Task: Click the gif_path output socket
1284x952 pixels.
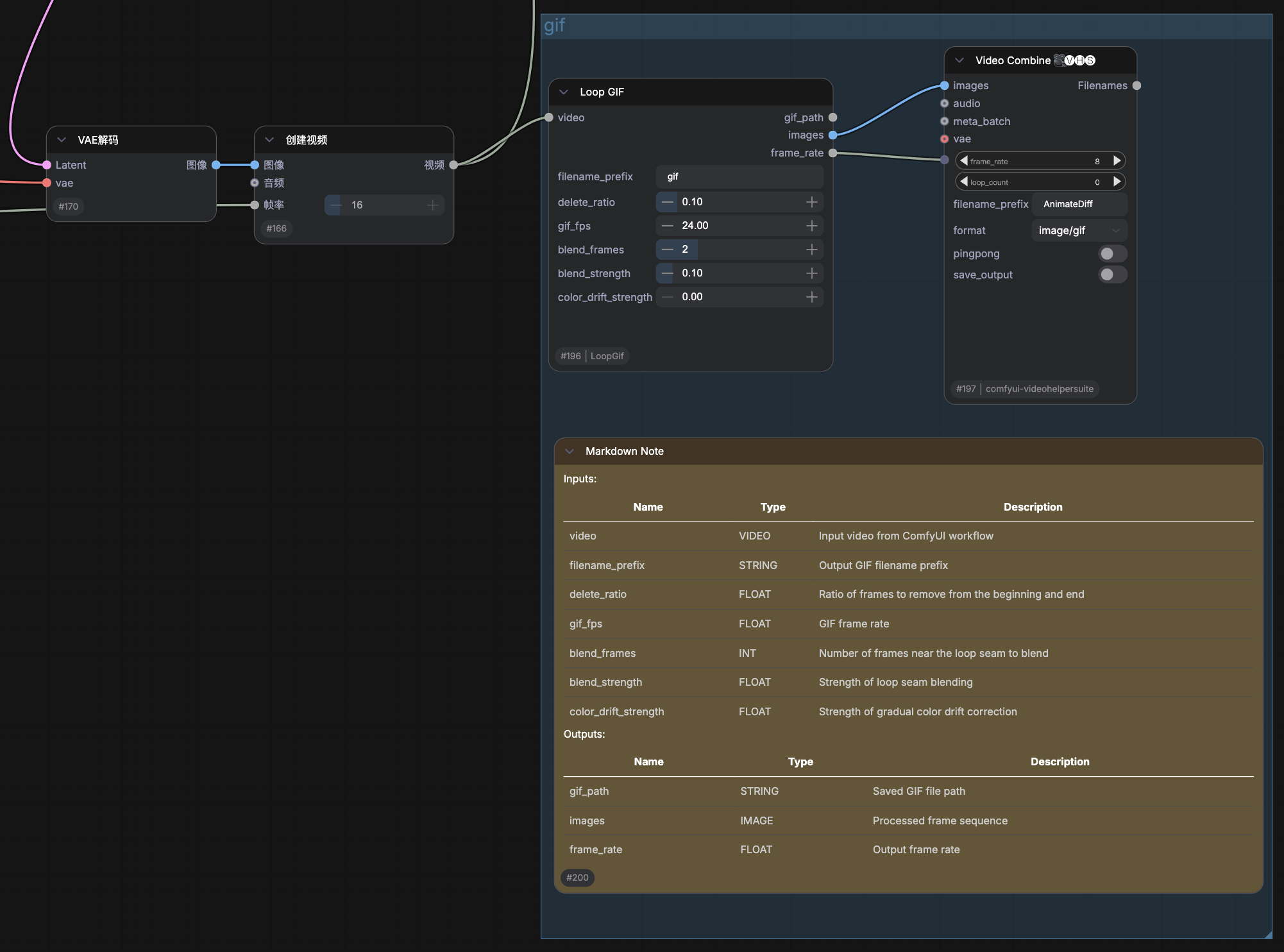Action: point(832,117)
